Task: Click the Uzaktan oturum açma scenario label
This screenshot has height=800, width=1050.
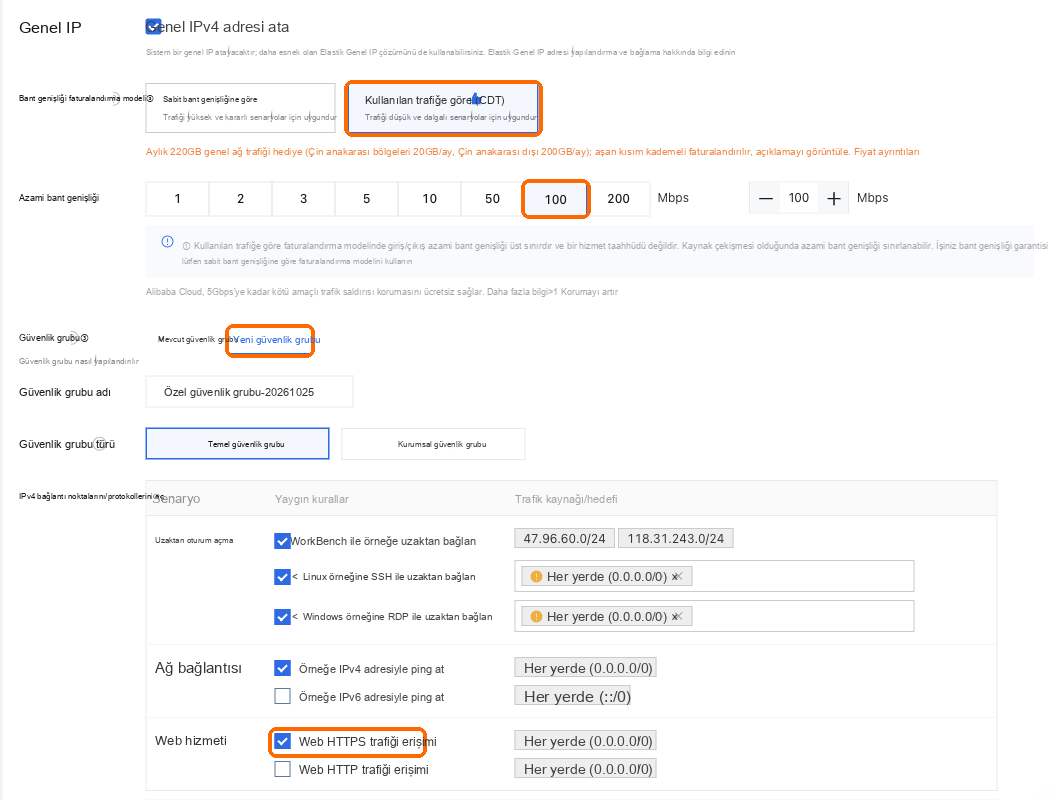Action: point(194,540)
